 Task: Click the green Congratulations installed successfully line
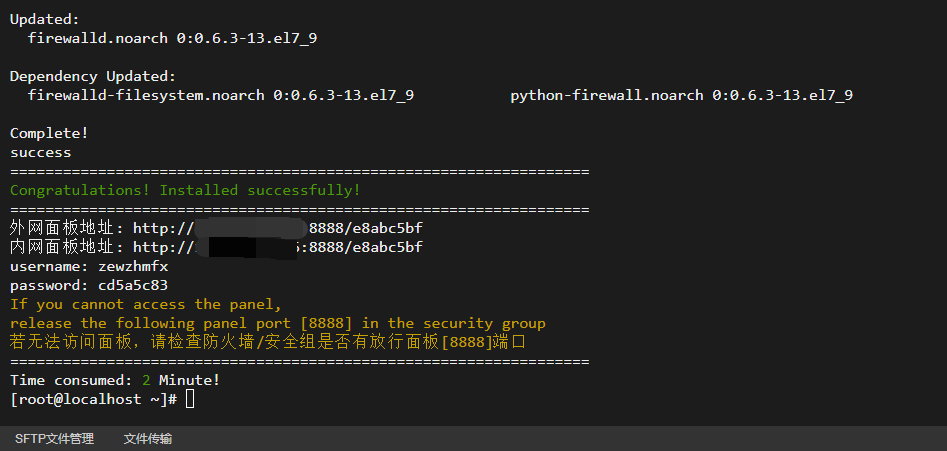185,191
